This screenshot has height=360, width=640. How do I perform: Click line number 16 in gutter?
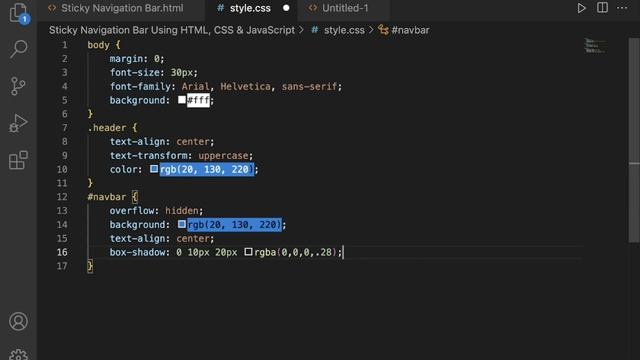(62, 252)
